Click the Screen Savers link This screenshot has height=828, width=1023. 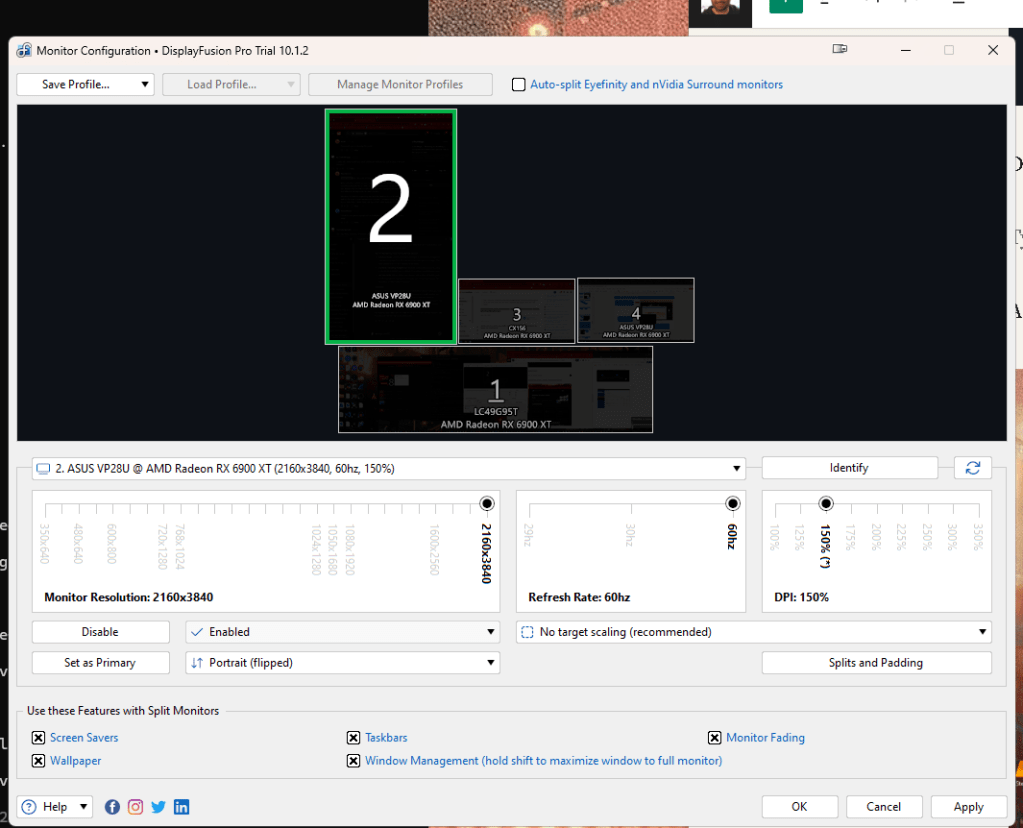[x=84, y=737]
